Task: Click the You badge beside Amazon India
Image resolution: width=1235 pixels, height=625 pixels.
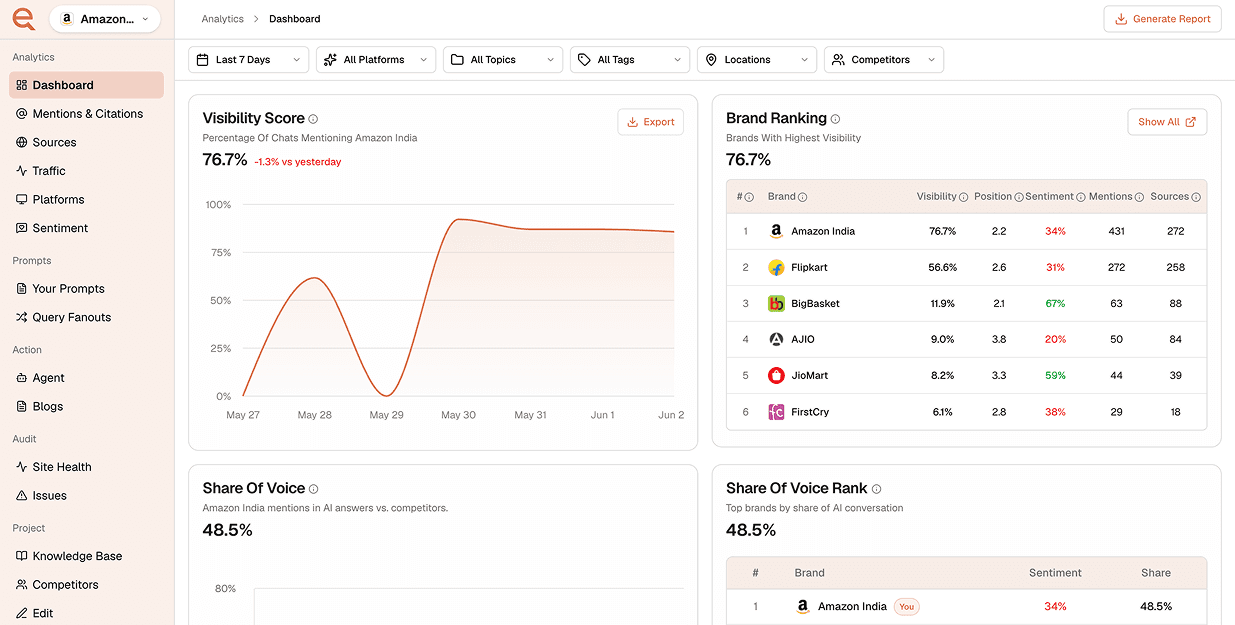Action: click(906, 606)
